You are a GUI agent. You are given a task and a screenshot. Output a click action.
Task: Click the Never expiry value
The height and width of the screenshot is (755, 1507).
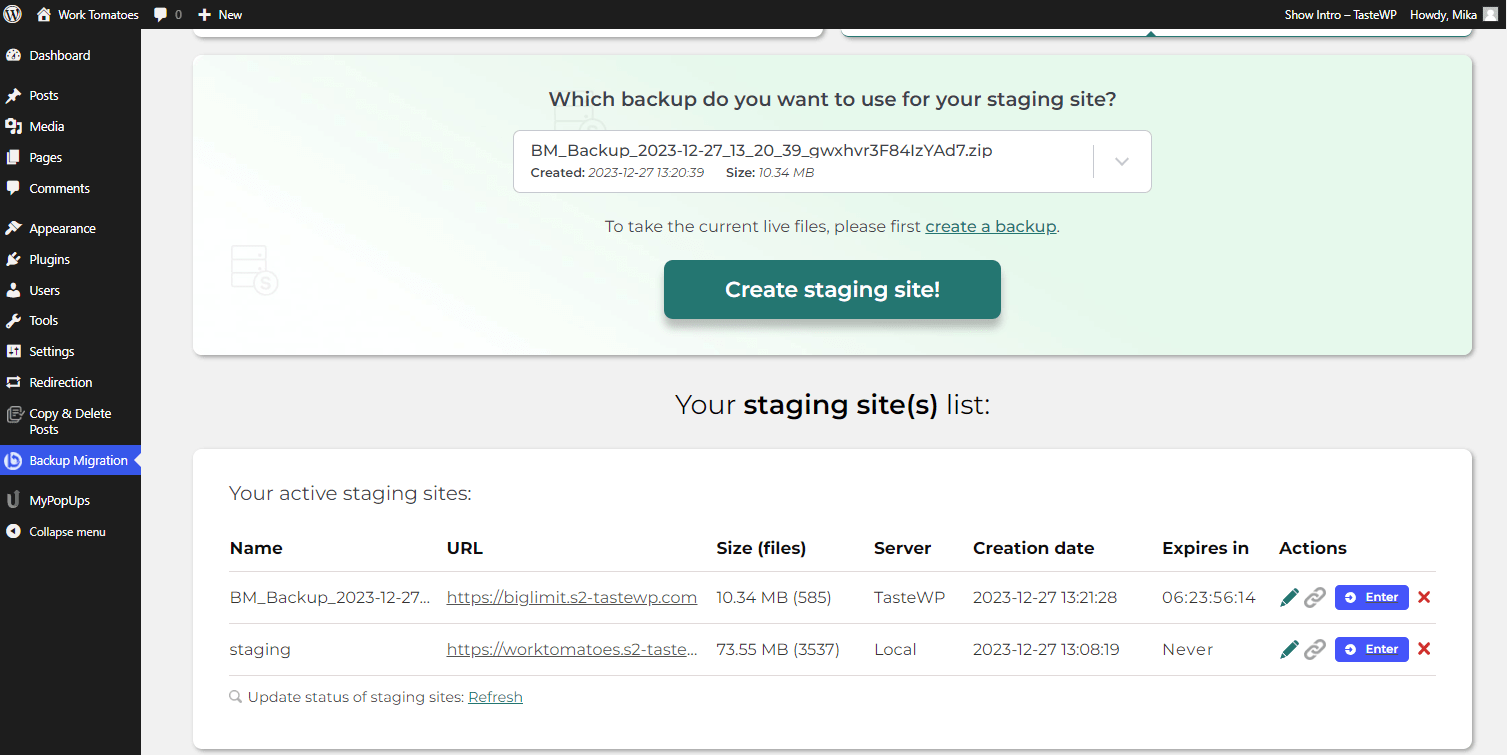tap(1187, 650)
